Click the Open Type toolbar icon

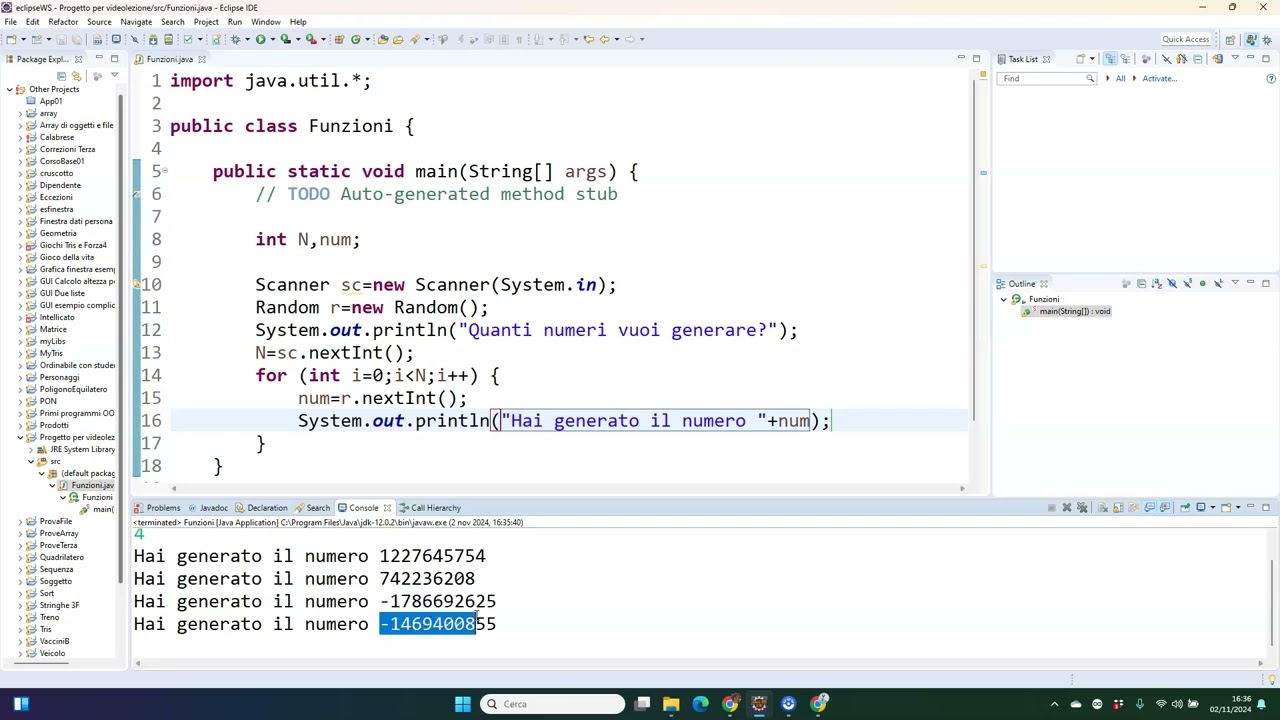pos(383,39)
